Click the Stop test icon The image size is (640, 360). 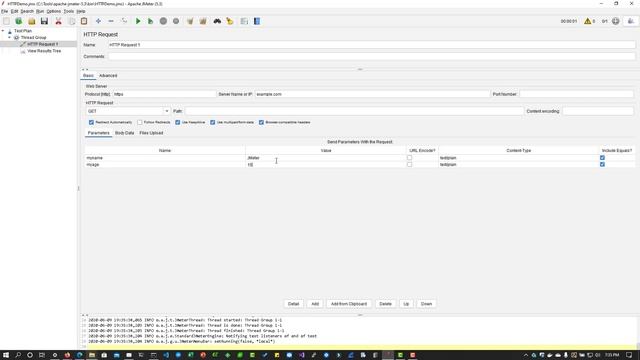pos(163,21)
